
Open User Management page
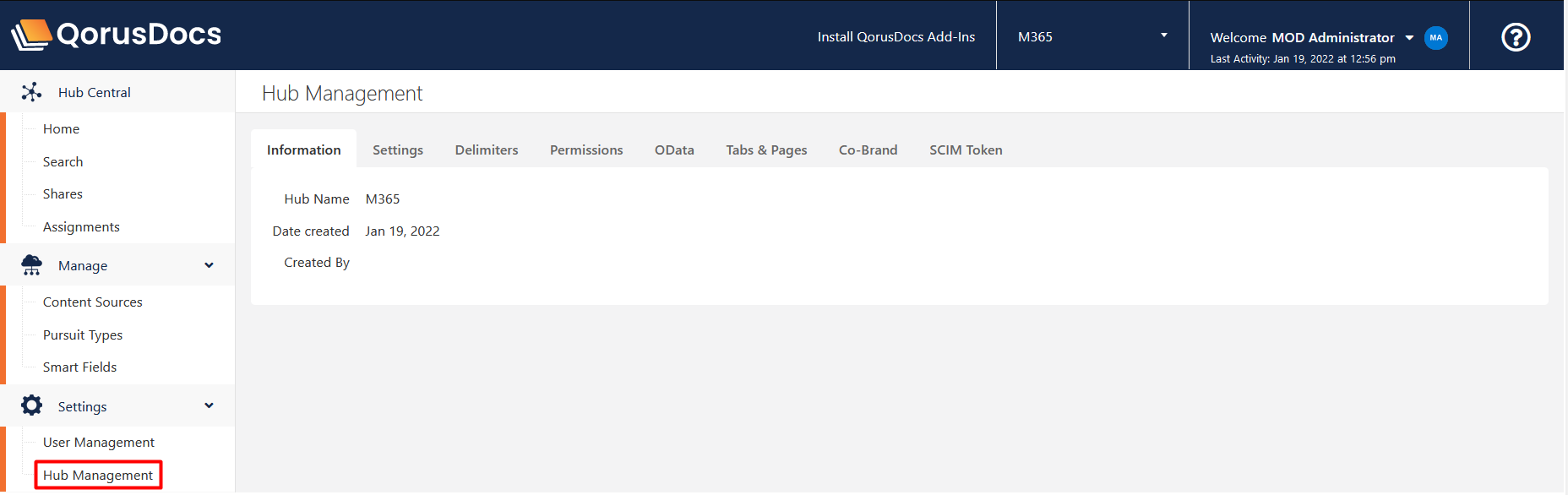coord(99,442)
